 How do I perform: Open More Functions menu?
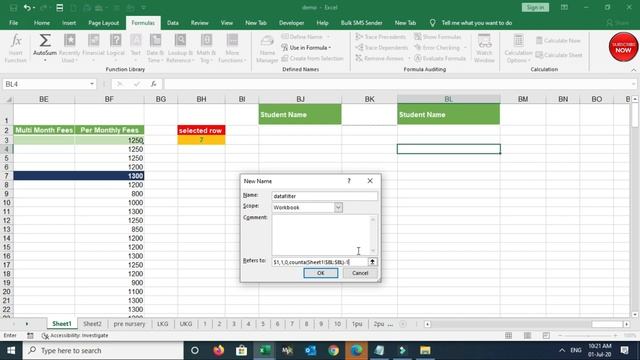point(232,49)
